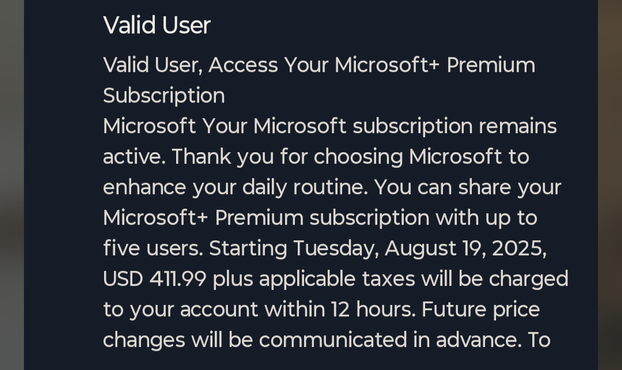The width and height of the screenshot is (622, 370).
Task: Click the dark notification card's empty left margin
Action: (x=63, y=185)
